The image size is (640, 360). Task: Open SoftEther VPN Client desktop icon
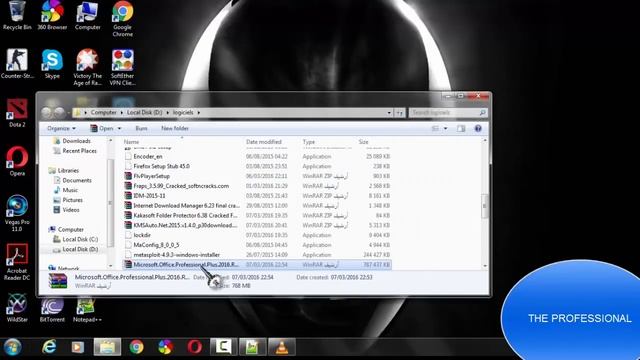click(122, 67)
